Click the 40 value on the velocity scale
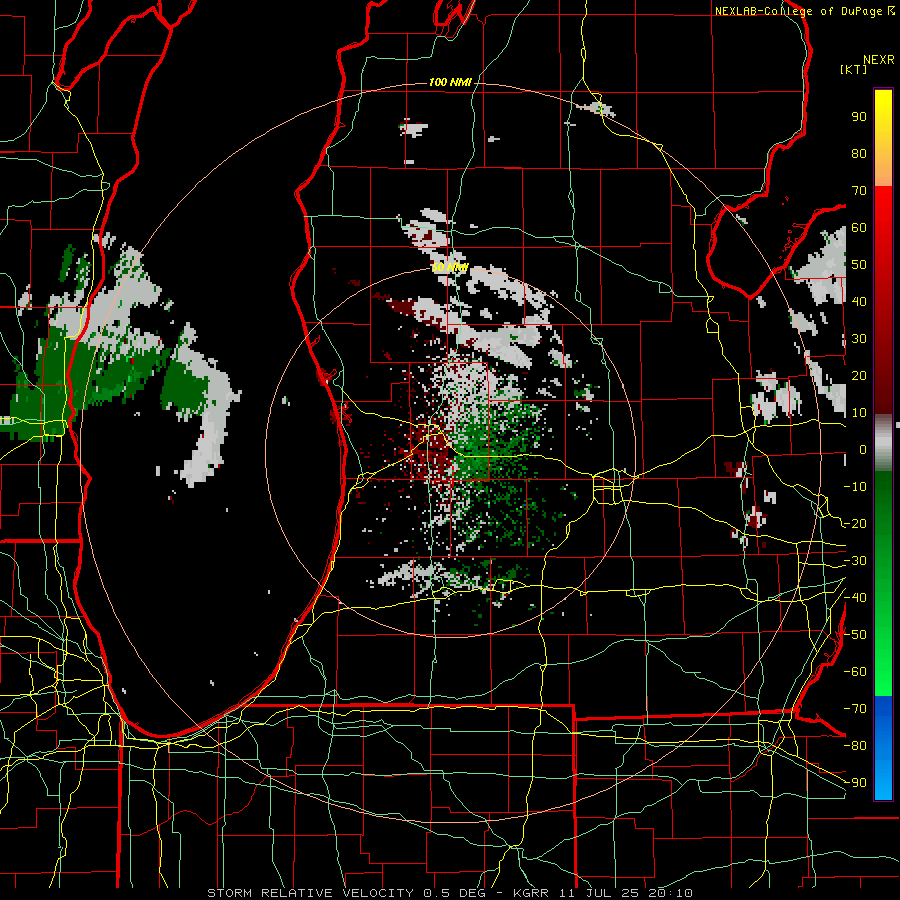 (x=859, y=302)
